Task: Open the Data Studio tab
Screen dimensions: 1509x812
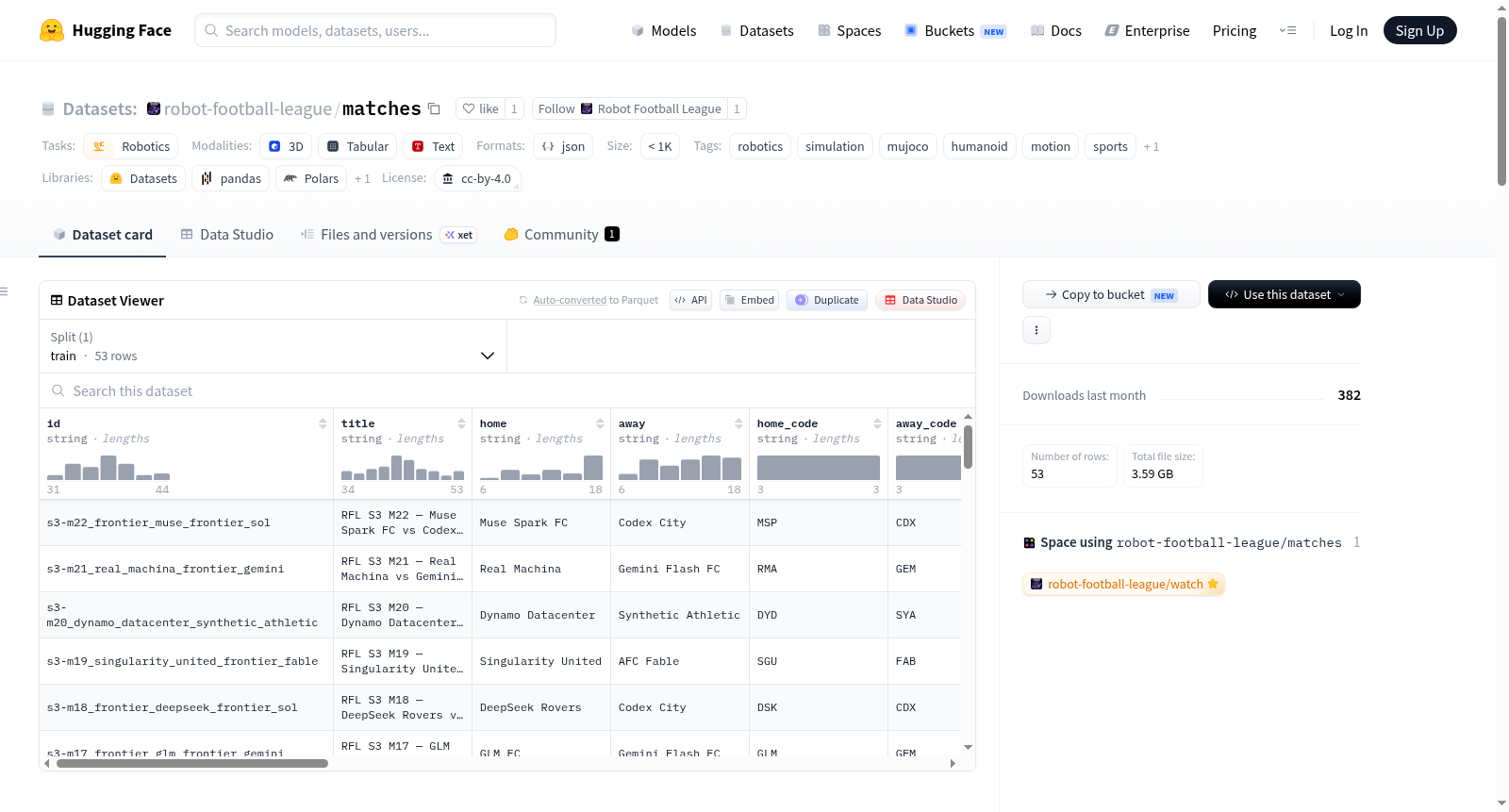Action: (227, 235)
